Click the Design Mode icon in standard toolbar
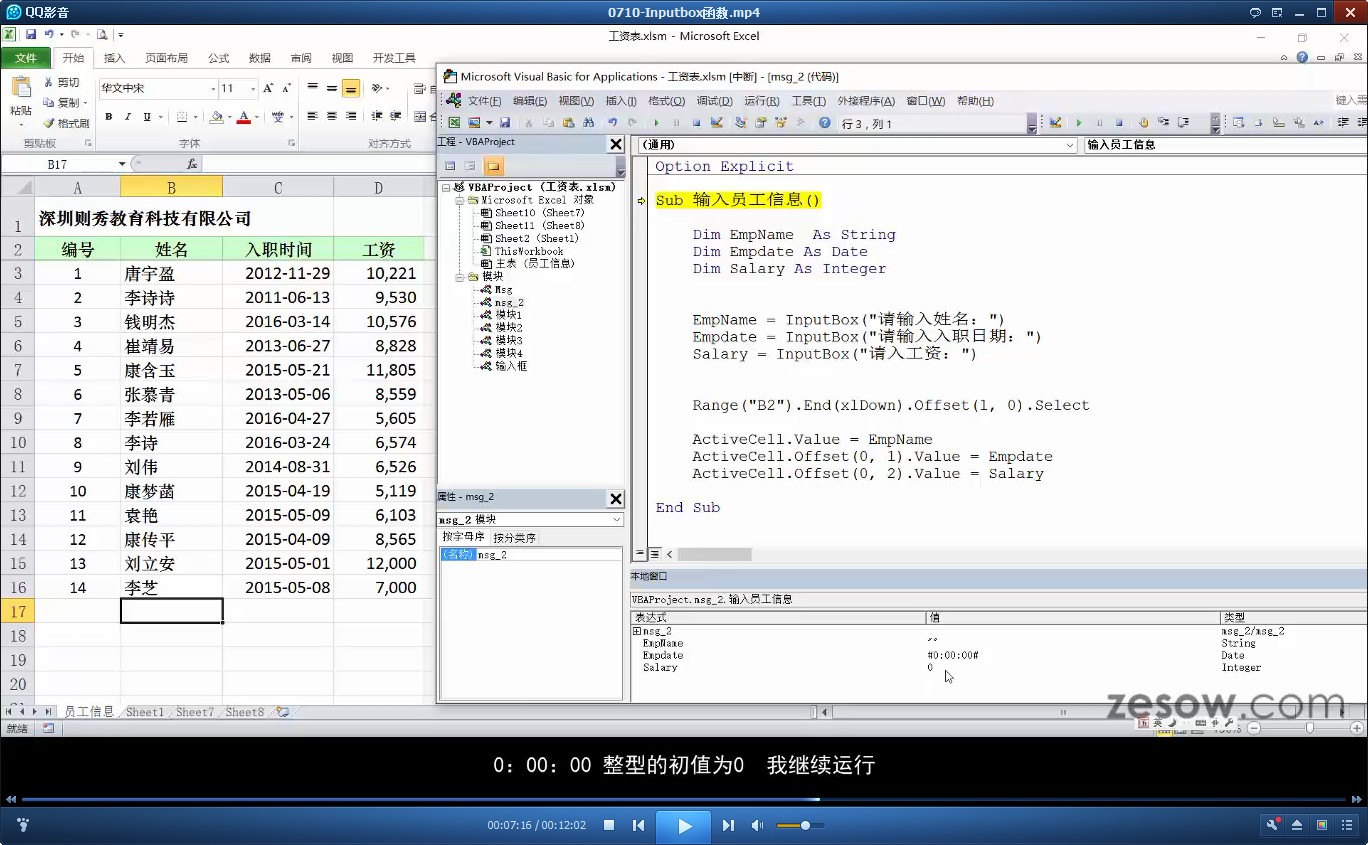The image size is (1368, 845). pos(717,123)
